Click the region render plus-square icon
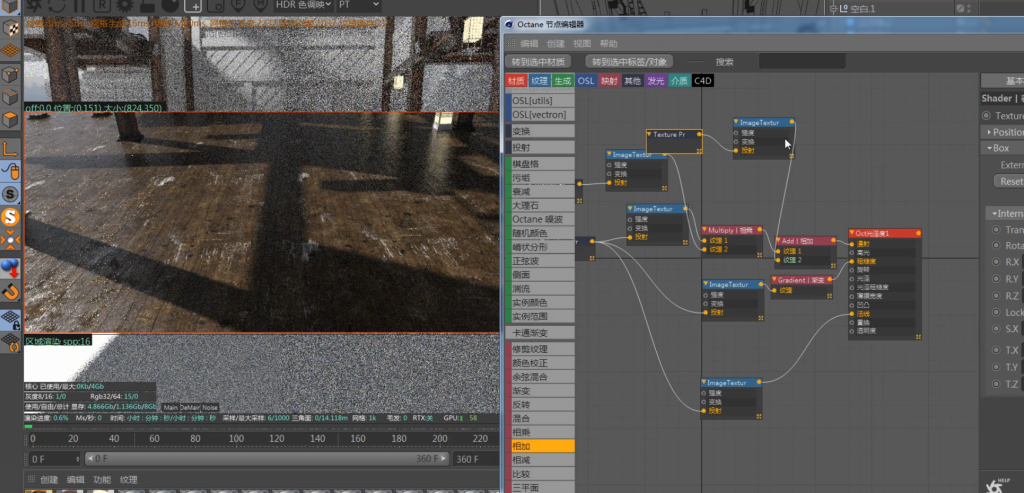This screenshot has height=493, width=1024. point(193,5)
